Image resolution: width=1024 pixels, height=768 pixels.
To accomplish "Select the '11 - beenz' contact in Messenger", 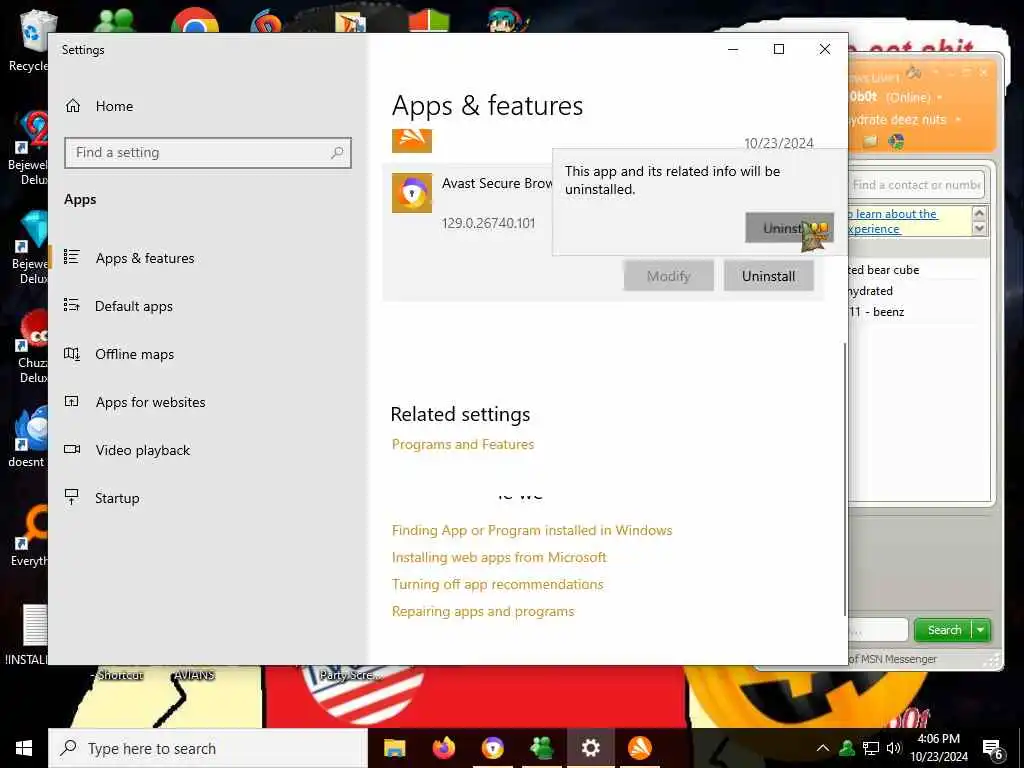I will coord(876,312).
